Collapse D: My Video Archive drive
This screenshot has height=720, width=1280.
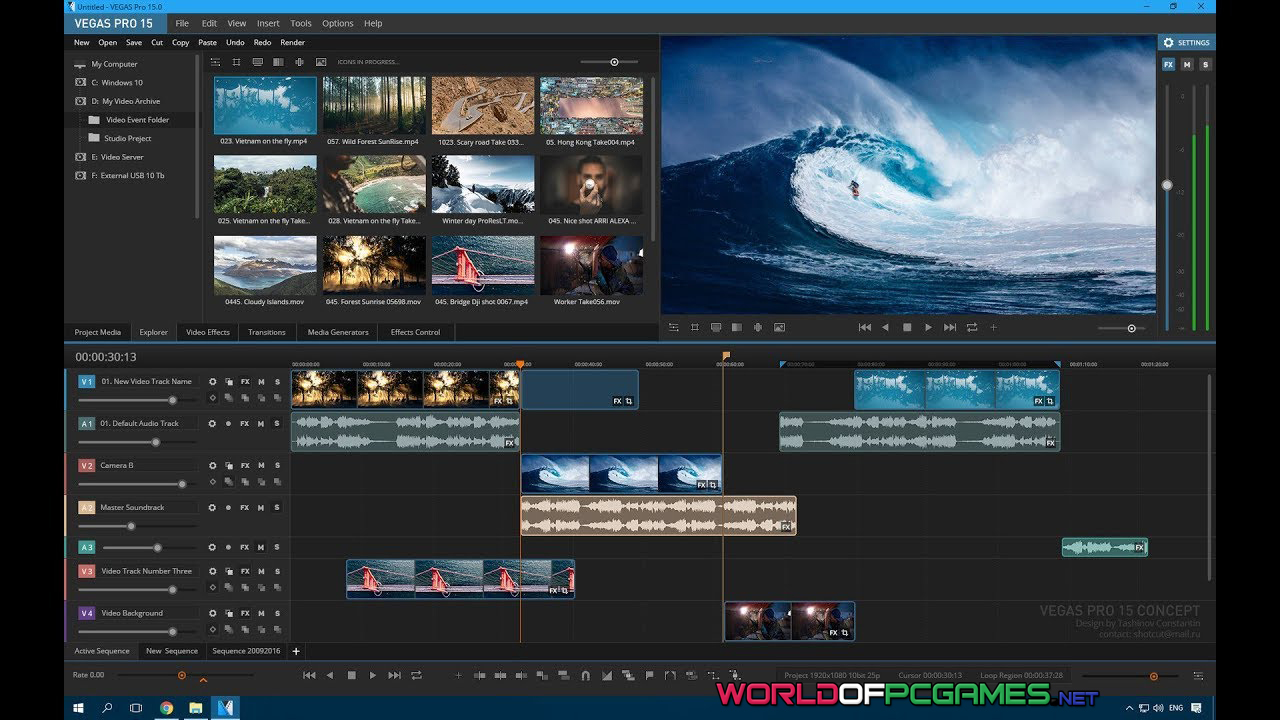pyautogui.click(x=80, y=101)
